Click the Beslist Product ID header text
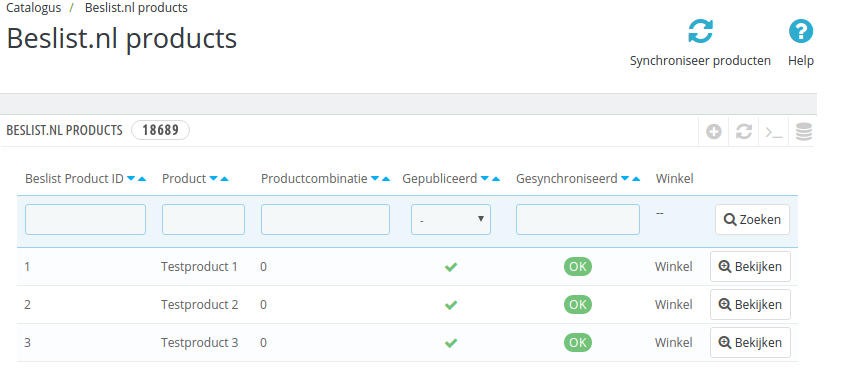 75,179
